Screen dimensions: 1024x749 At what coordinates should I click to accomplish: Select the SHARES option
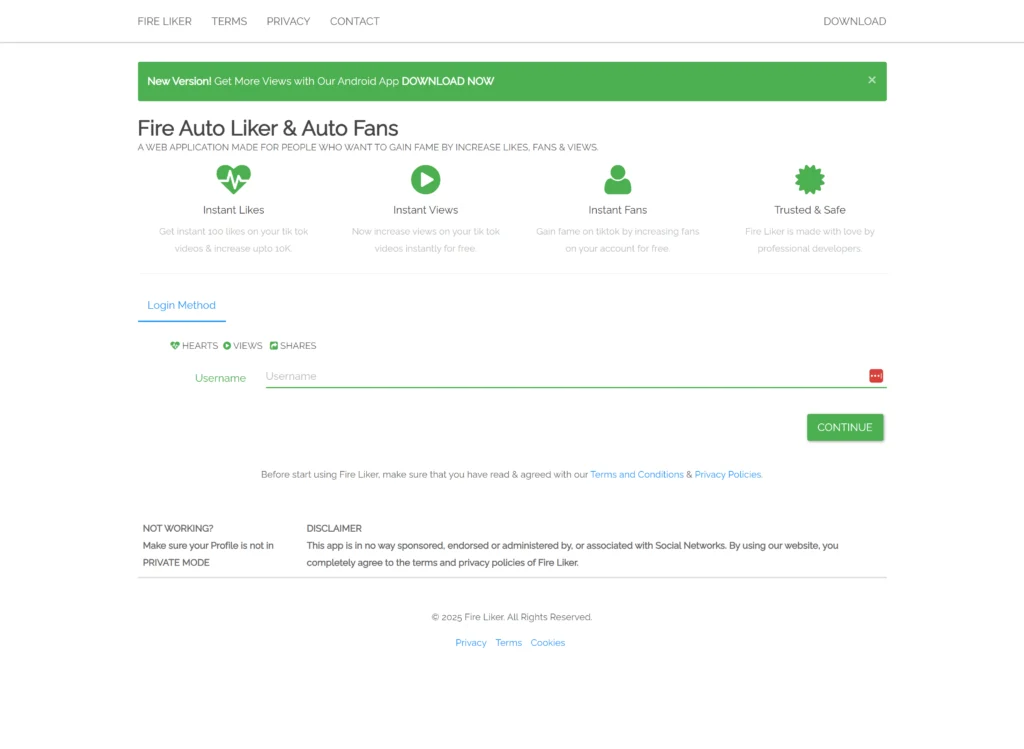coord(297,345)
